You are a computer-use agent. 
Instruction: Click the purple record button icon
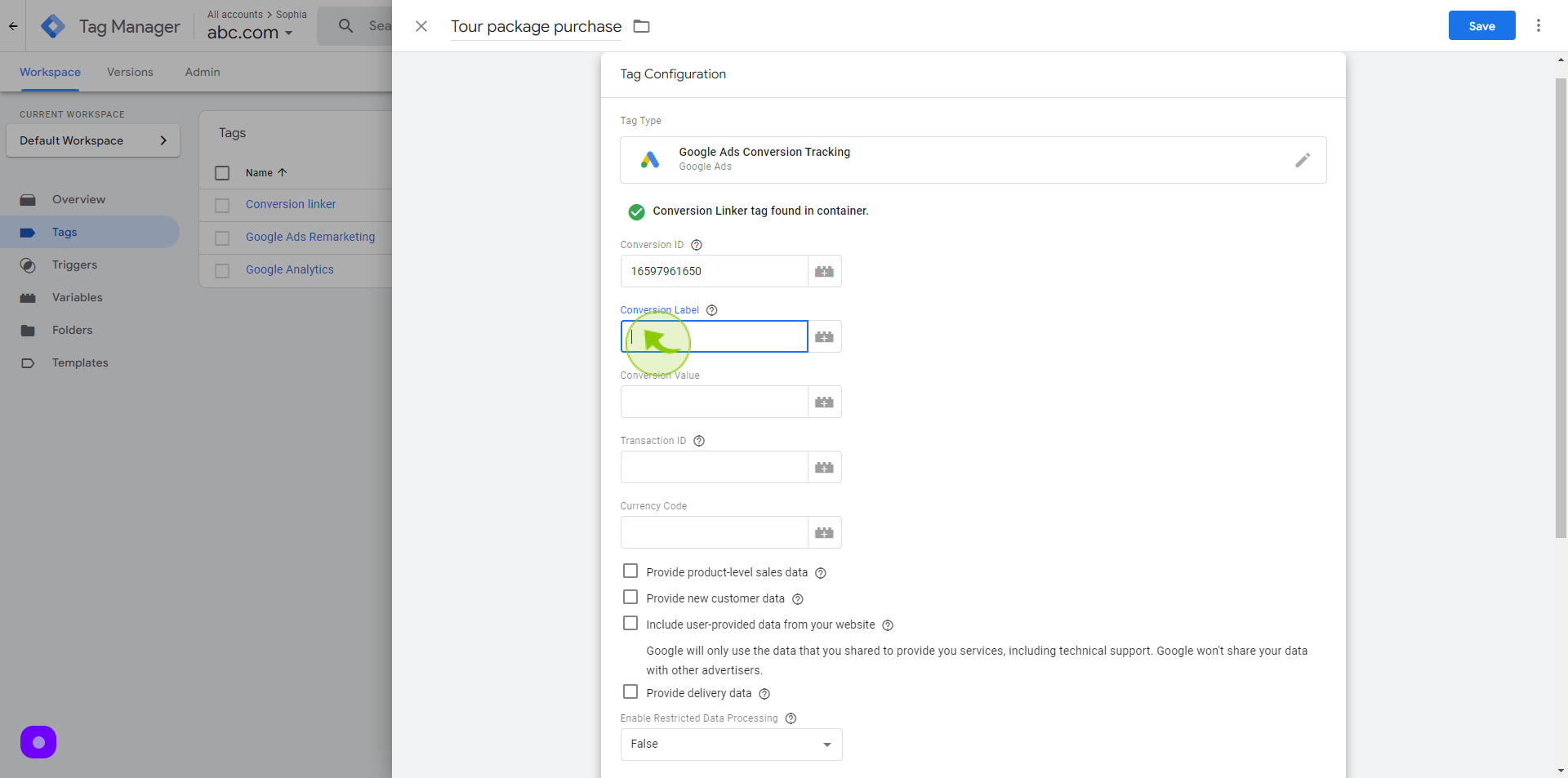tap(38, 742)
